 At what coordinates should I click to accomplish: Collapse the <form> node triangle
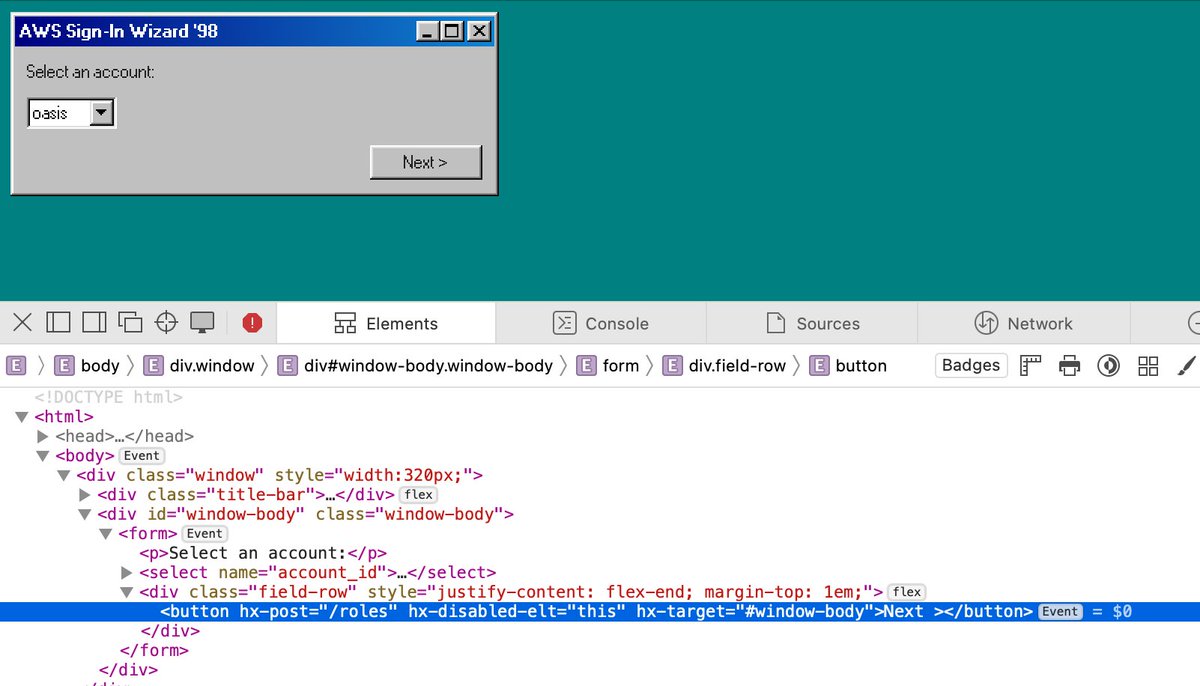(106, 533)
